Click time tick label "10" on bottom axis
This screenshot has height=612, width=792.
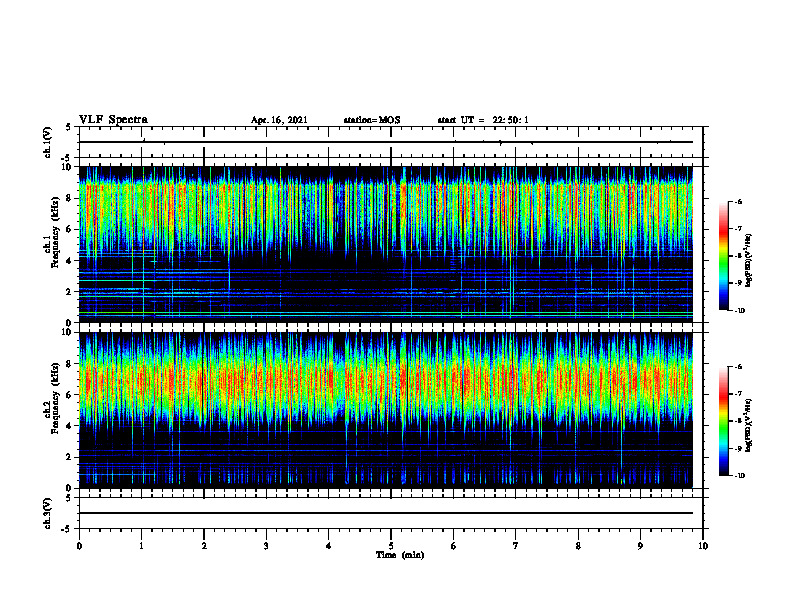click(x=703, y=546)
